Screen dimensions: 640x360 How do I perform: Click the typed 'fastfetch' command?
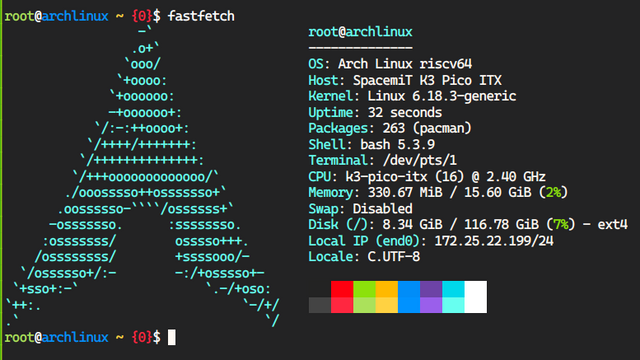pos(201,16)
